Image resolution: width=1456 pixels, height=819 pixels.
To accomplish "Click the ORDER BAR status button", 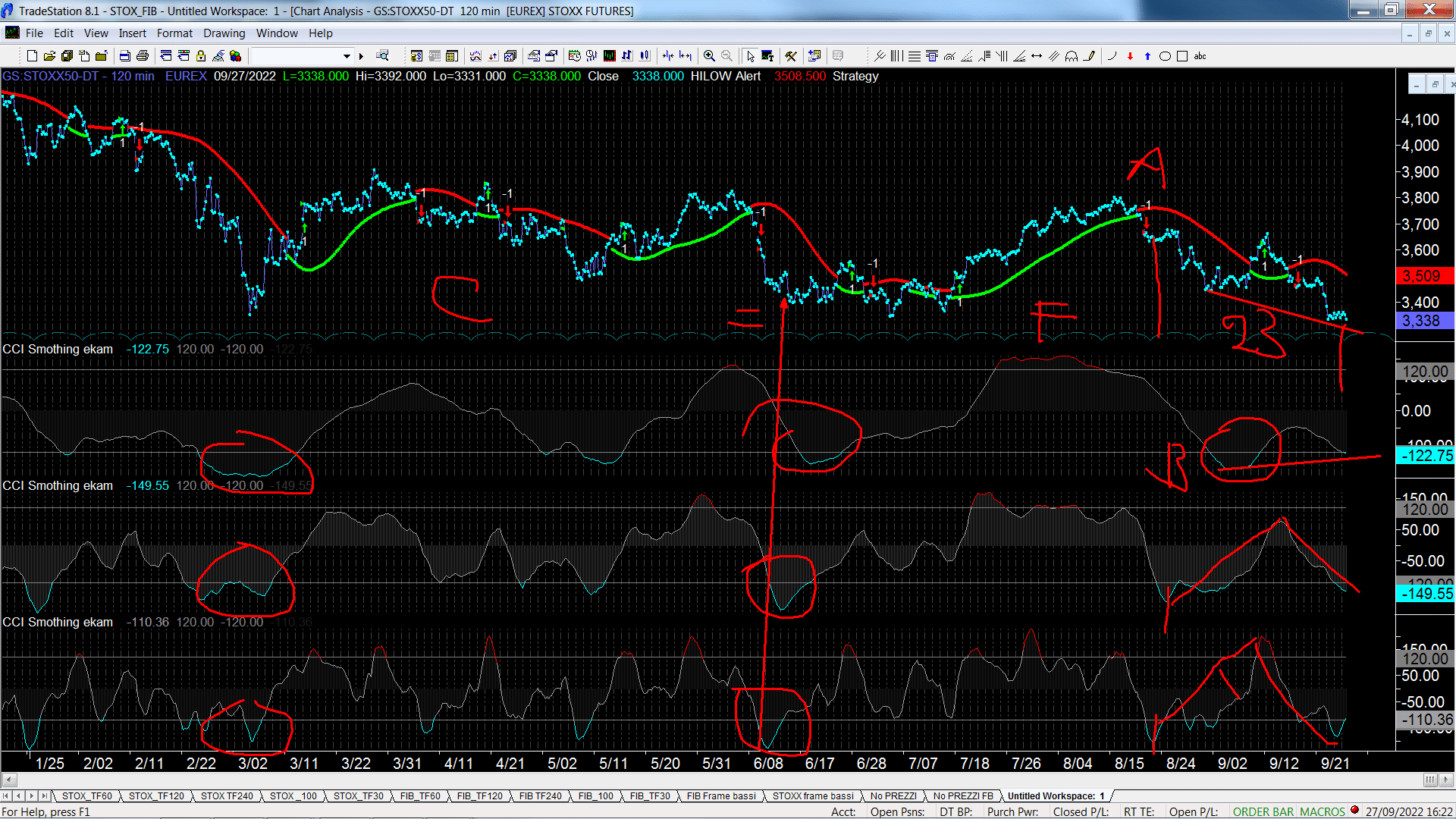I will 1263,812.
